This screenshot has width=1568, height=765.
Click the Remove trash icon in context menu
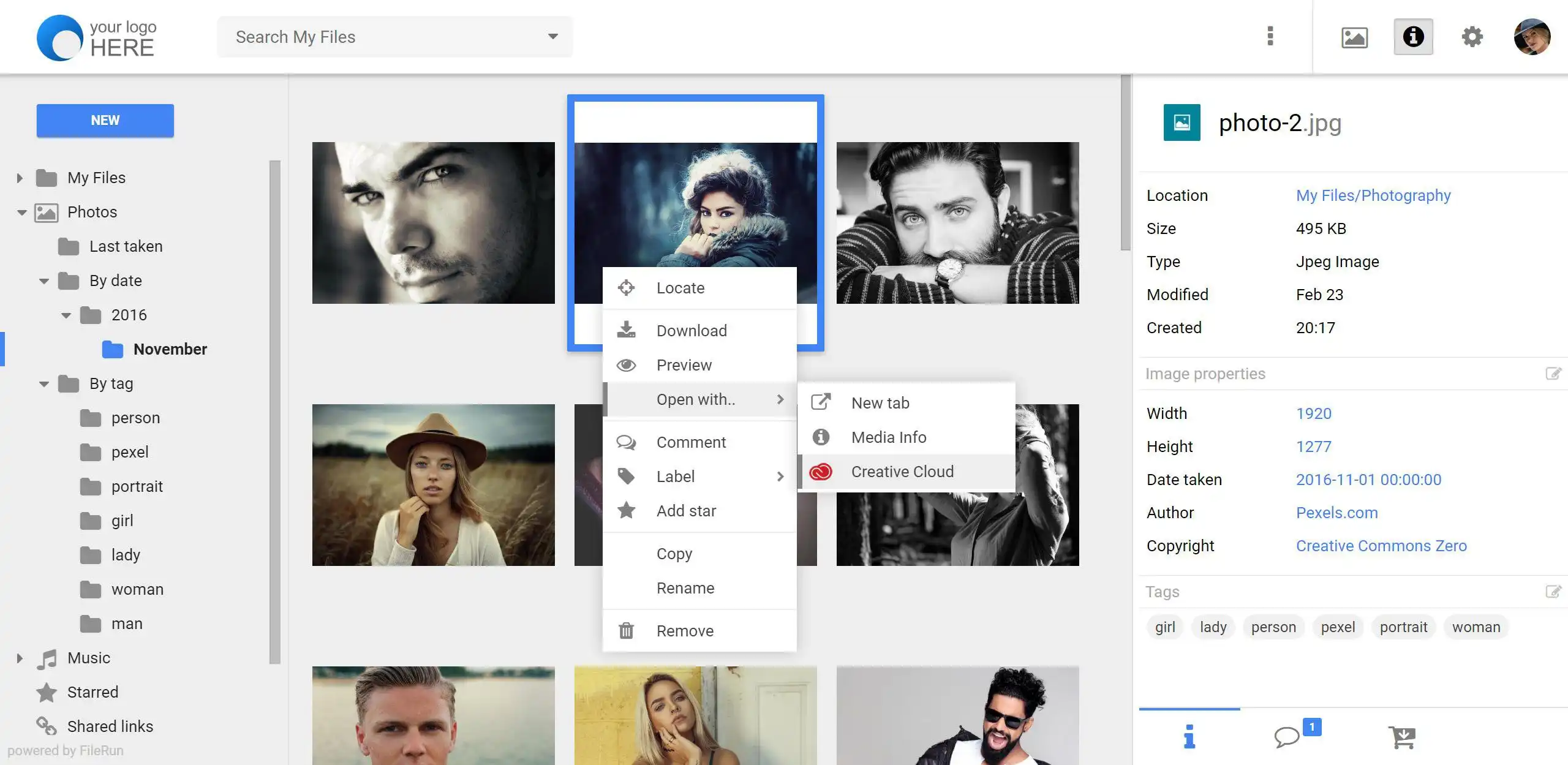pyautogui.click(x=627, y=631)
